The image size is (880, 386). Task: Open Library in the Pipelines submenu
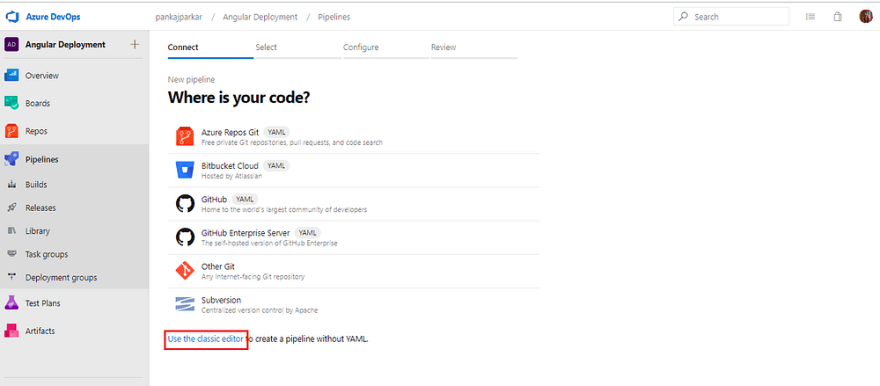tap(75, 231)
